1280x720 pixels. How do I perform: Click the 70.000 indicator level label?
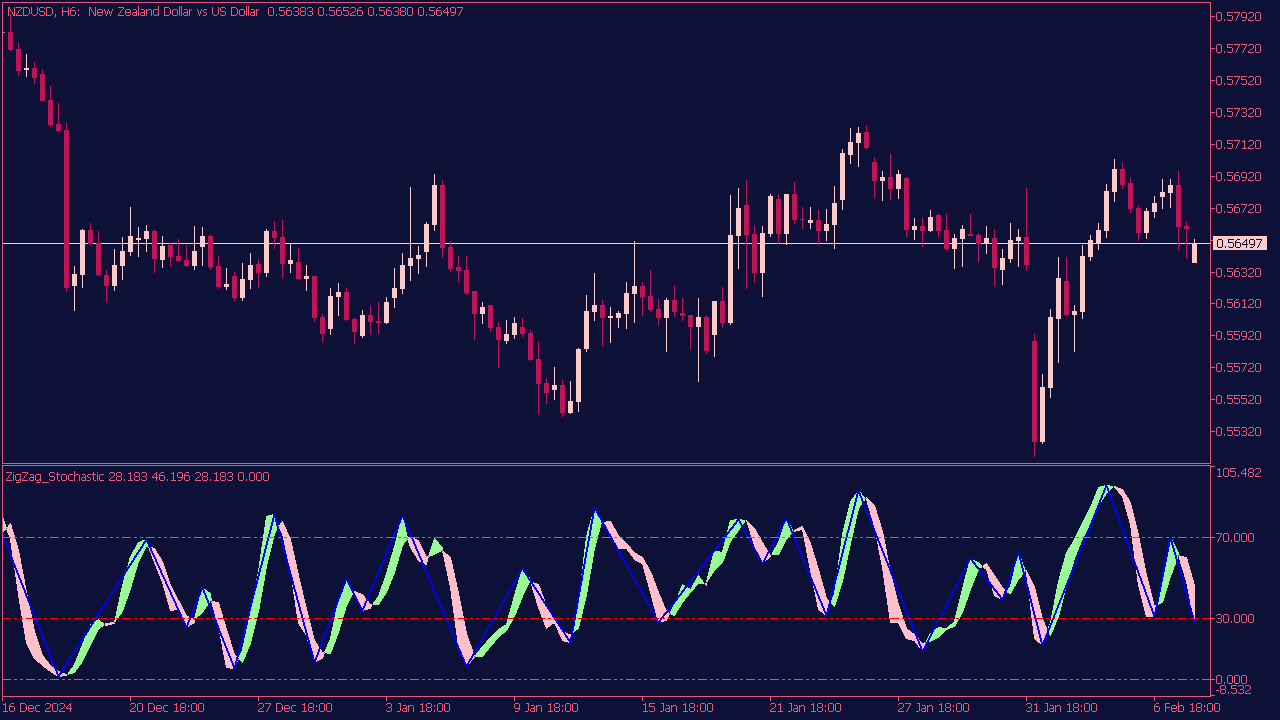tap(1236, 538)
